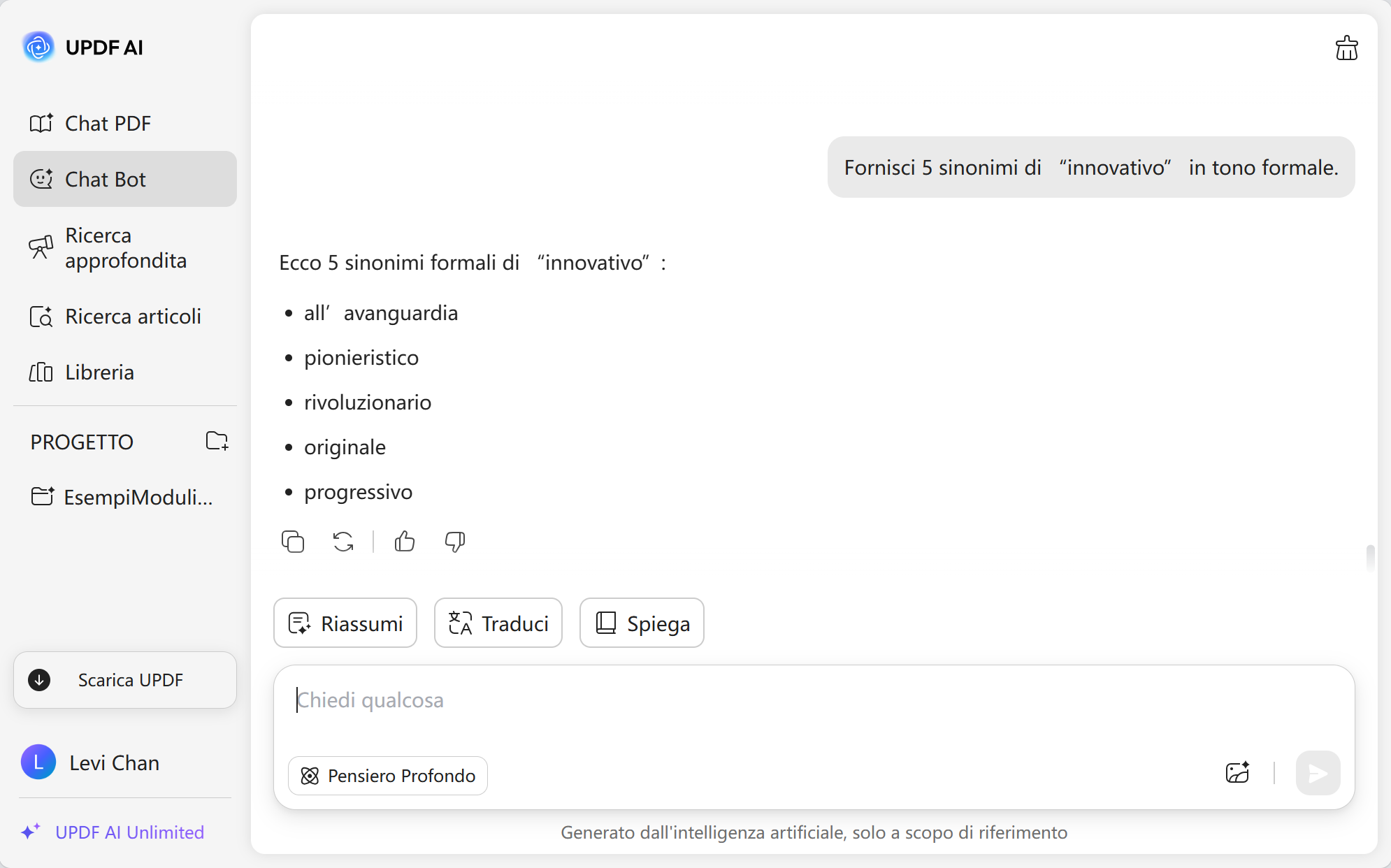
Task: Give a thumbs down to the answer
Action: coord(454,542)
